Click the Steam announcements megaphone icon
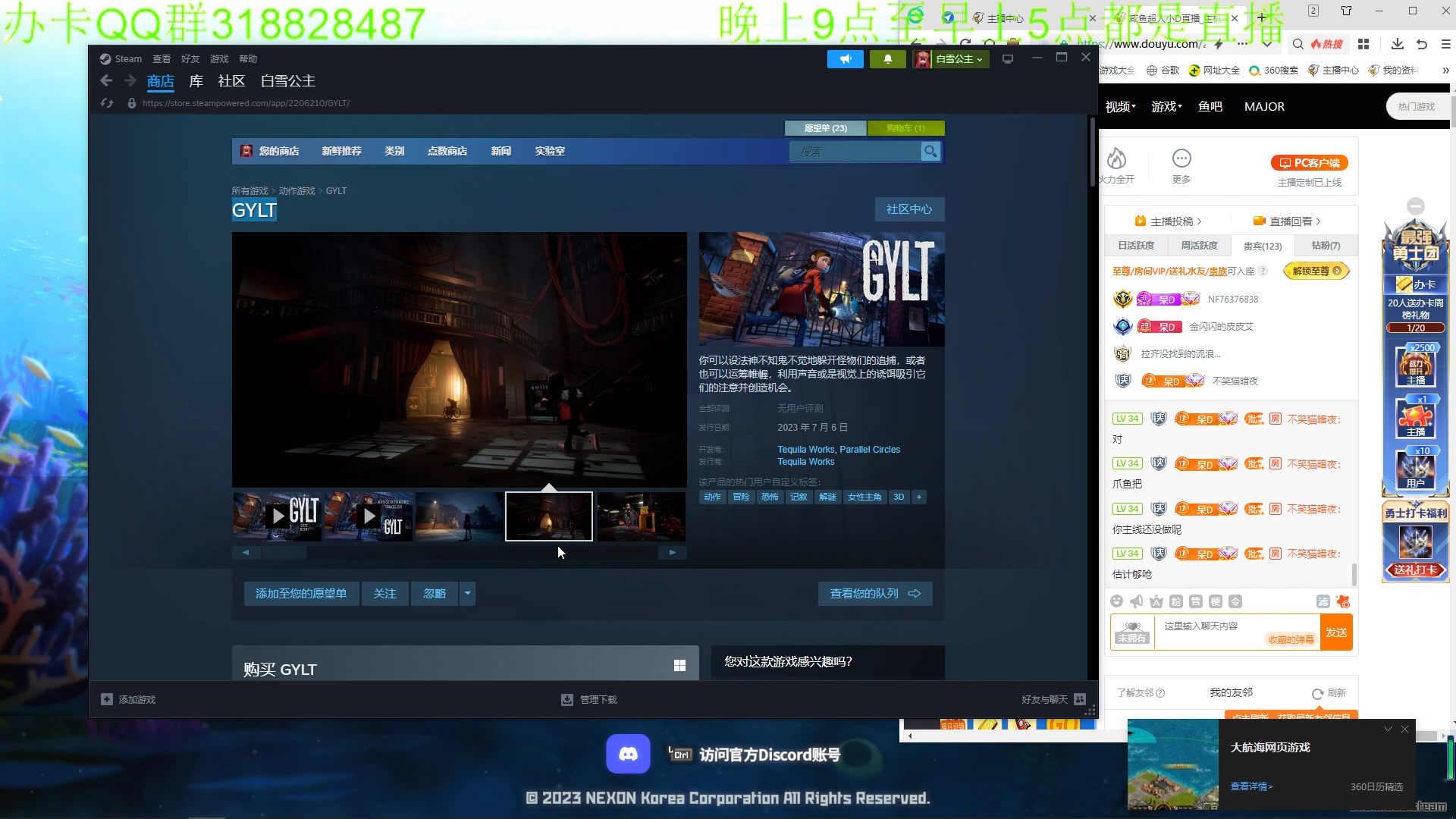Viewport: 1456px width, 819px height. pyautogui.click(x=845, y=59)
